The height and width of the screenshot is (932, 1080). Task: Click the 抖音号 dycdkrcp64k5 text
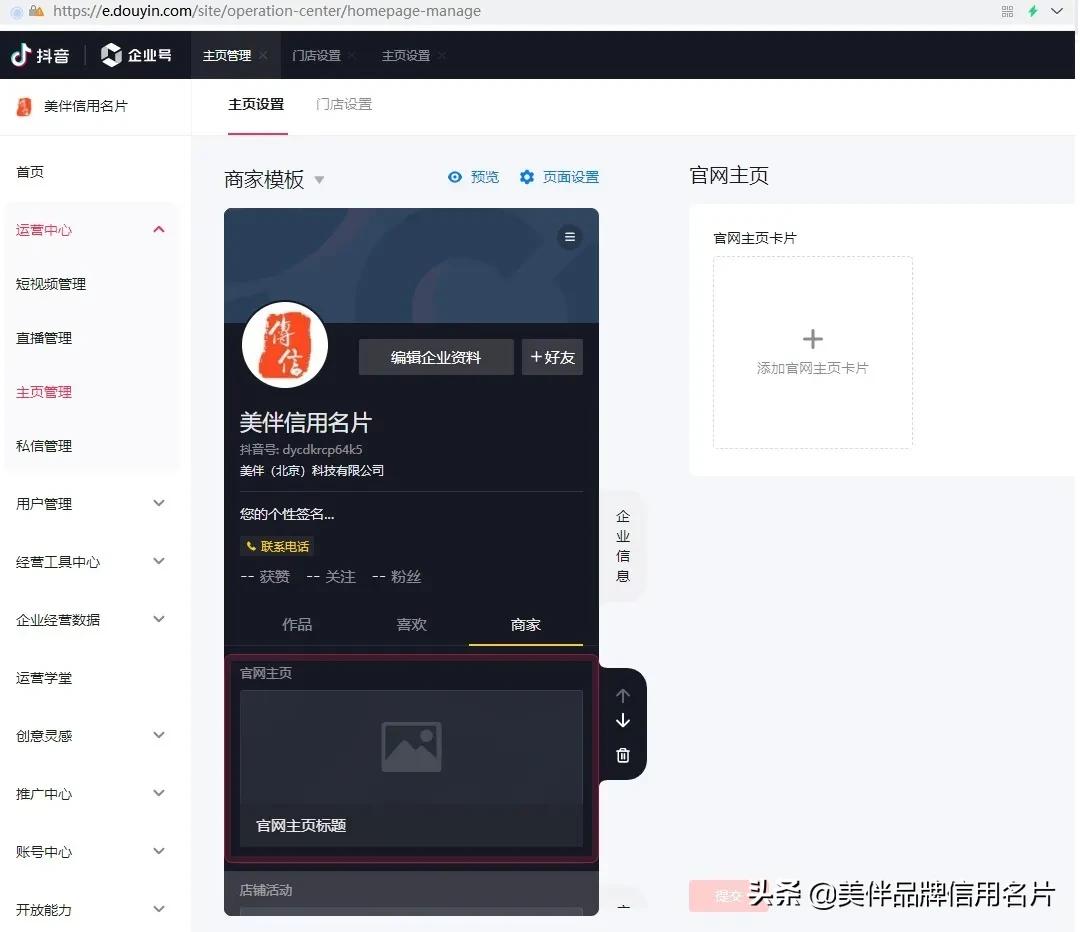pyautogui.click(x=301, y=449)
